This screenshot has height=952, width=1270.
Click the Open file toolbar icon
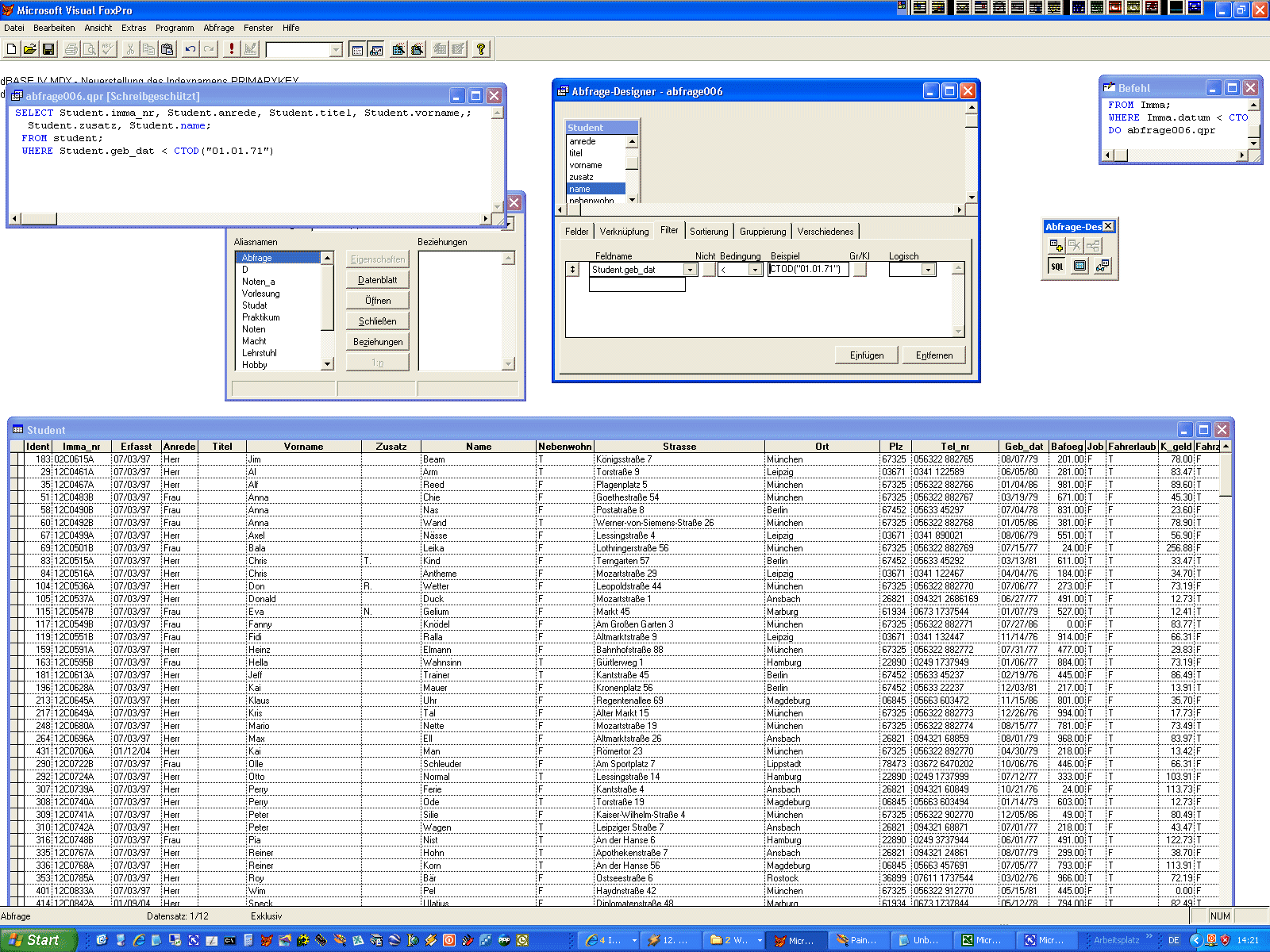29,49
